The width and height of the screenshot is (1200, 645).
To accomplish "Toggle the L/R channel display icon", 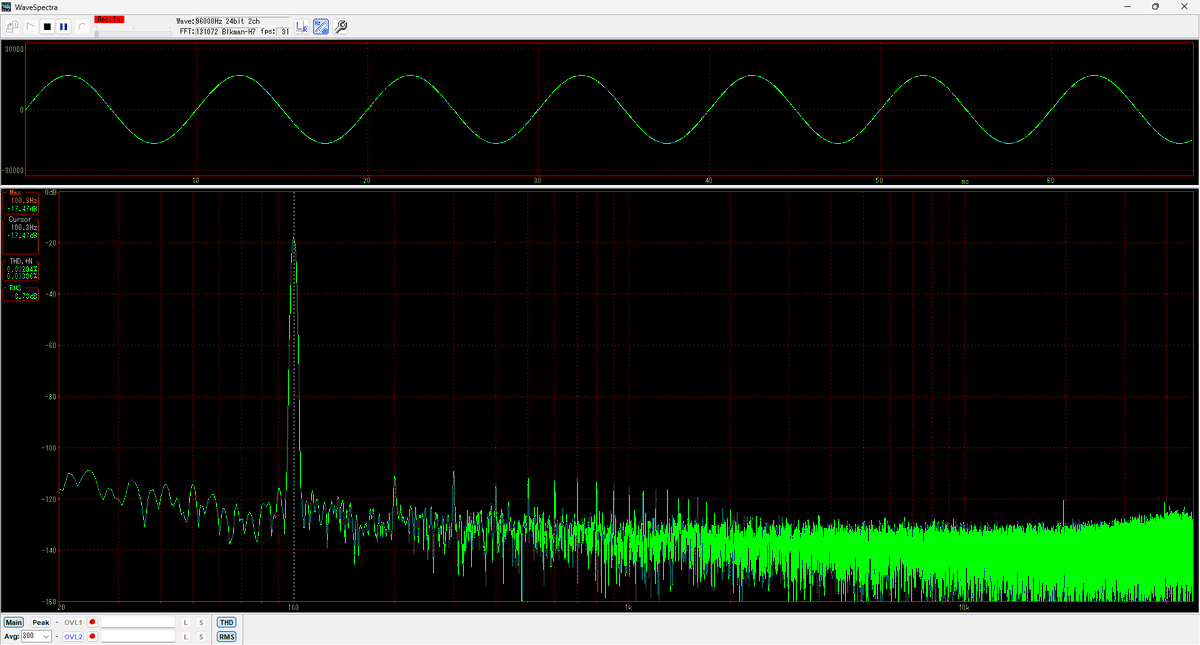I will coord(302,27).
